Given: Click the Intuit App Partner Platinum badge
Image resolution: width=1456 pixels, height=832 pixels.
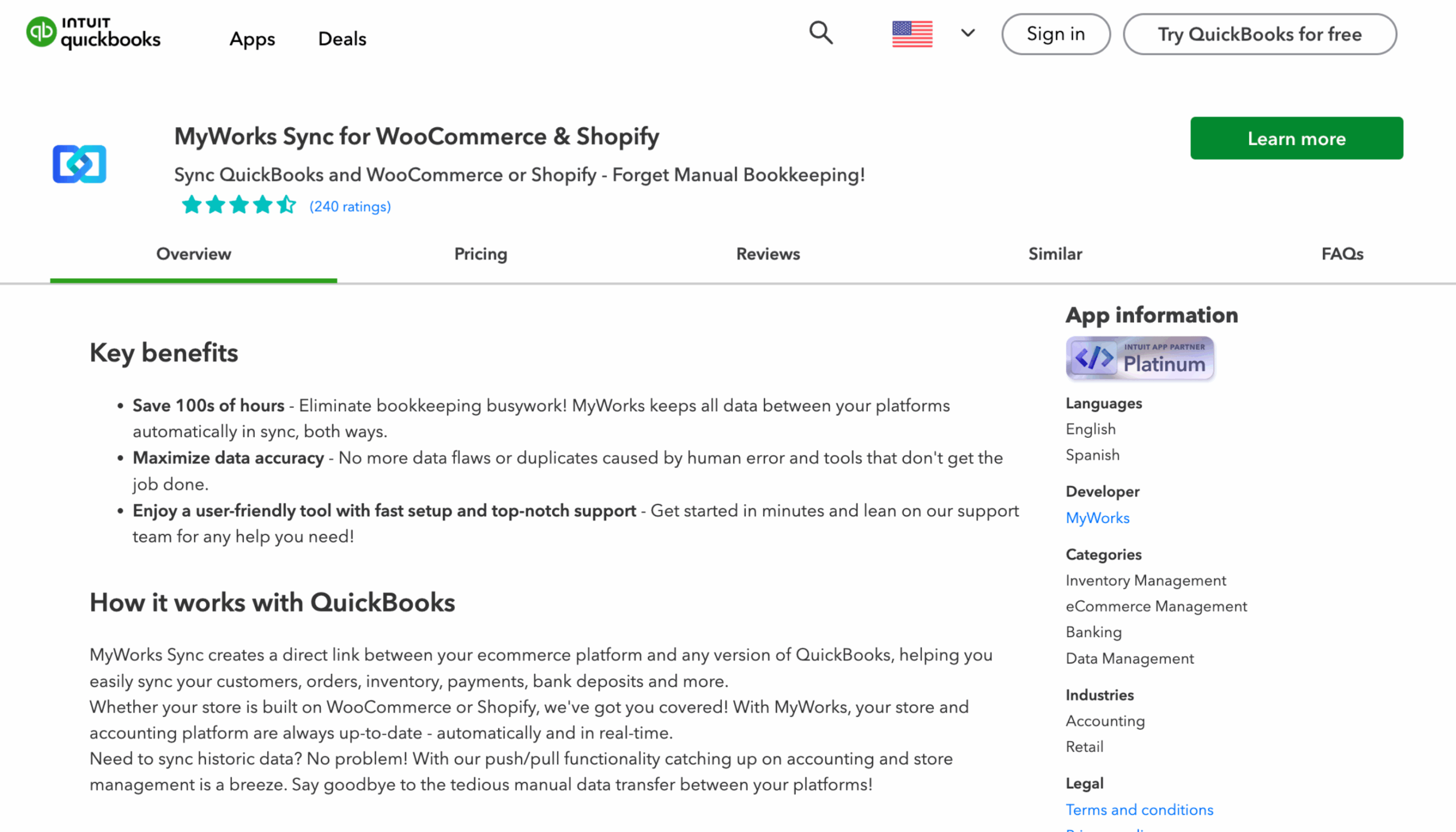Looking at the screenshot, I should click(1139, 358).
